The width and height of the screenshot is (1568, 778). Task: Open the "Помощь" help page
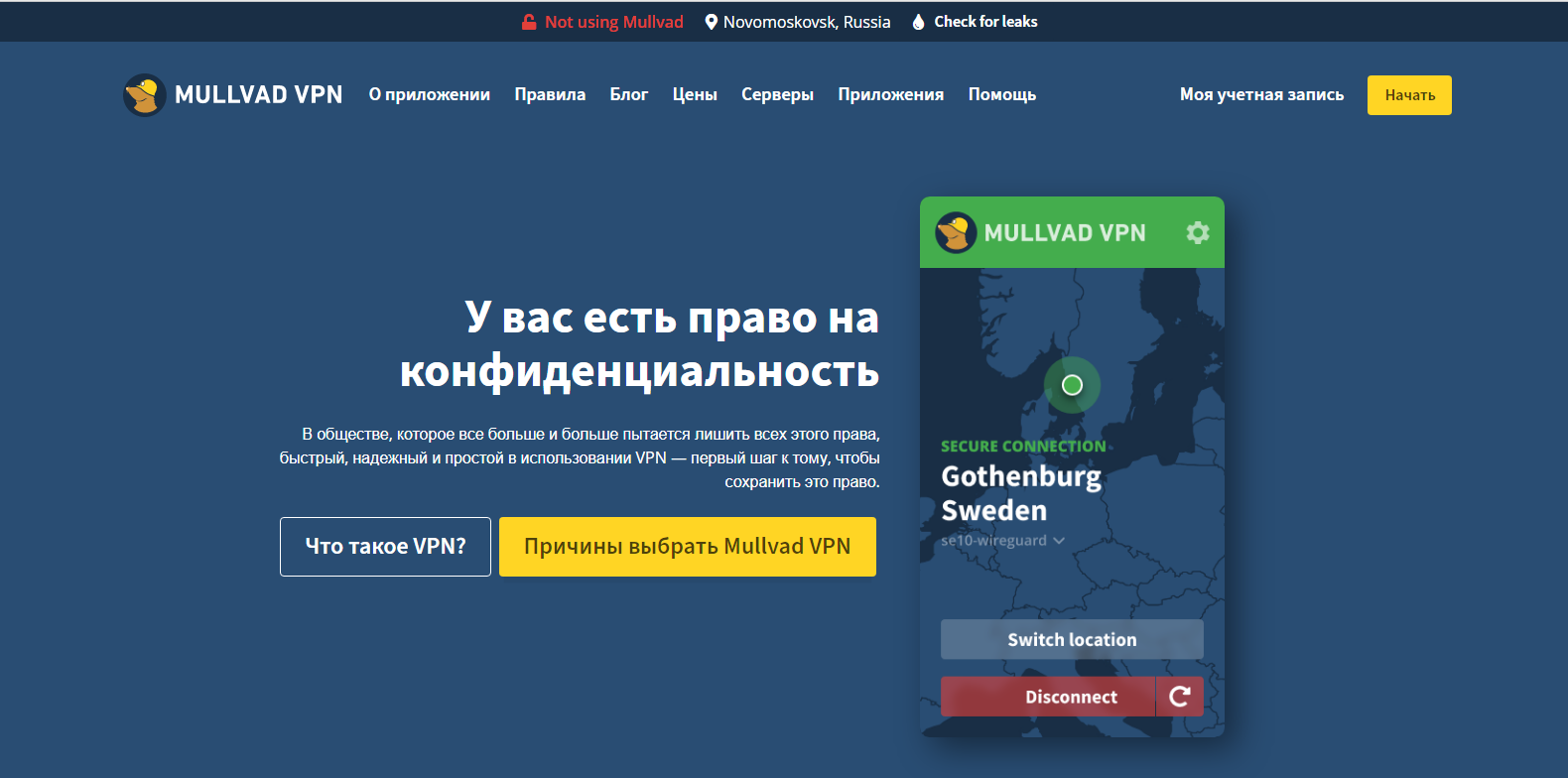tap(1002, 94)
